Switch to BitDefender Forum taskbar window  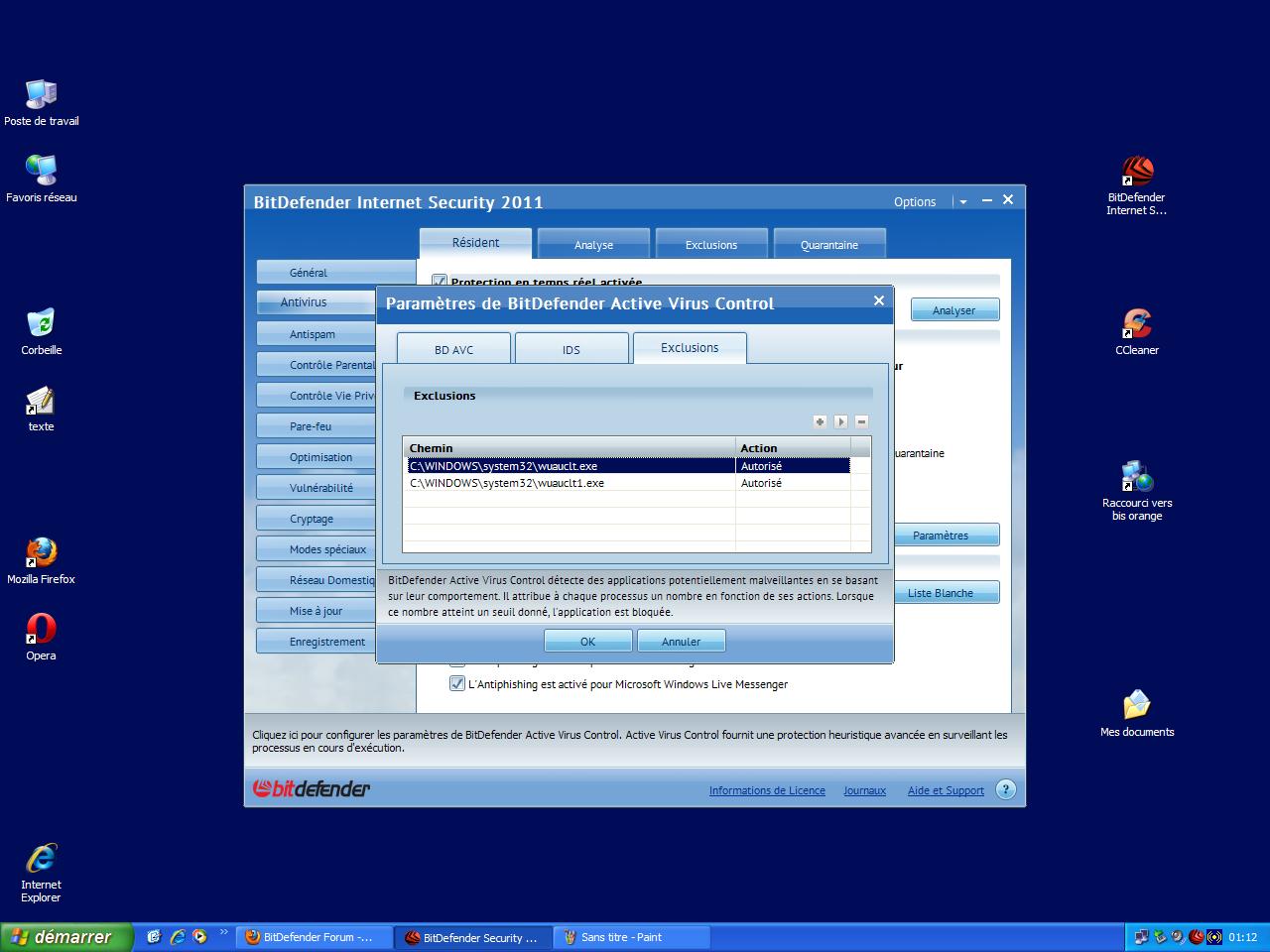pyautogui.click(x=314, y=937)
